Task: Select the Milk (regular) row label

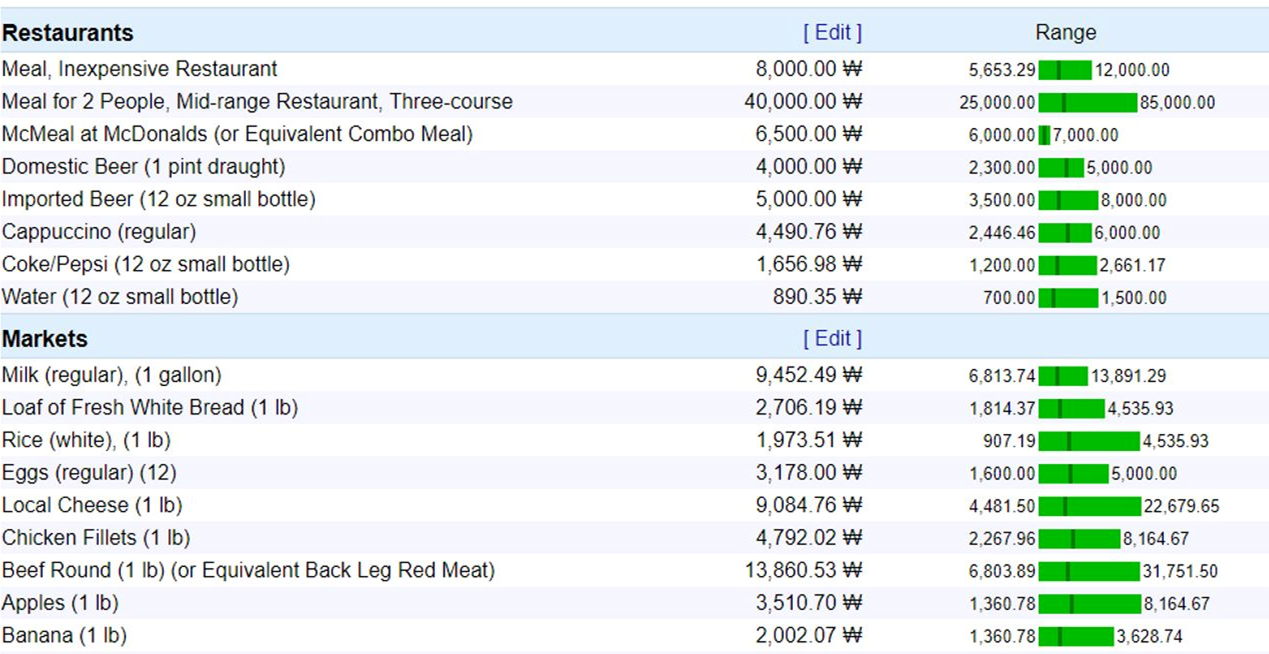Action: coord(111,375)
